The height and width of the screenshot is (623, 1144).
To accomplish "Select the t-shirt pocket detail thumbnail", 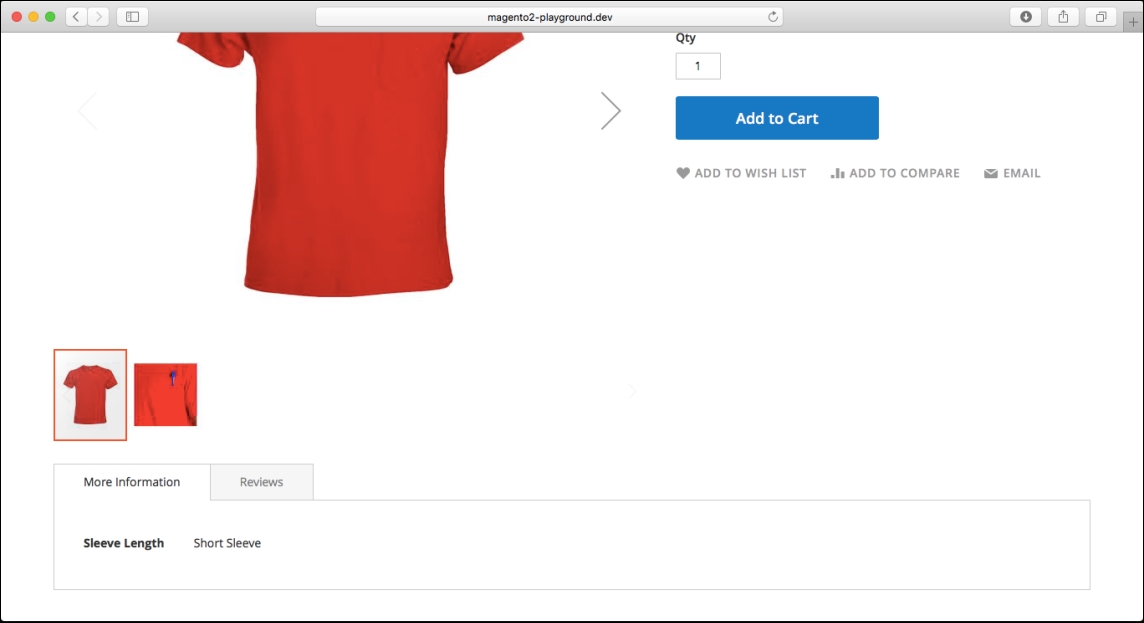I will (x=166, y=395).
